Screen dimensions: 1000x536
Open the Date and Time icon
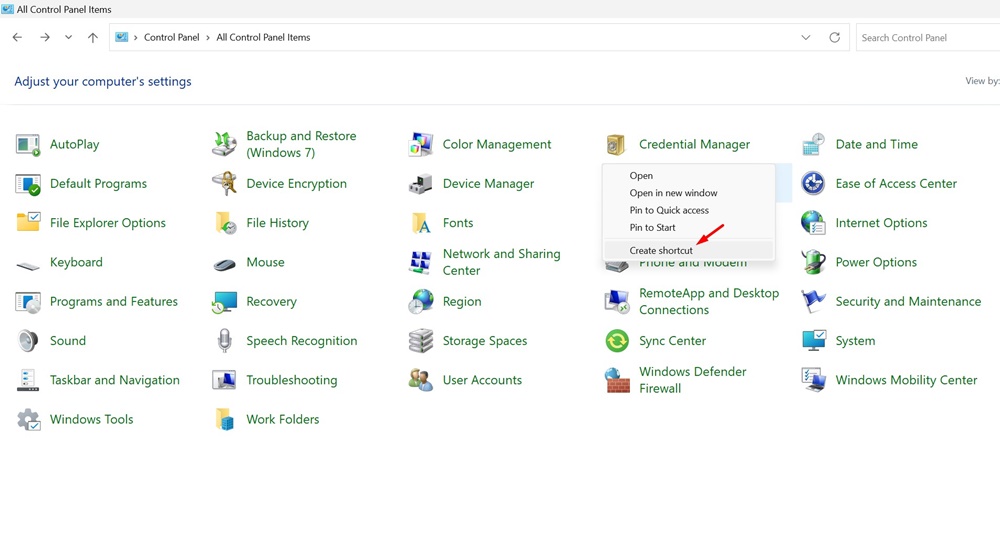[814, 145]
